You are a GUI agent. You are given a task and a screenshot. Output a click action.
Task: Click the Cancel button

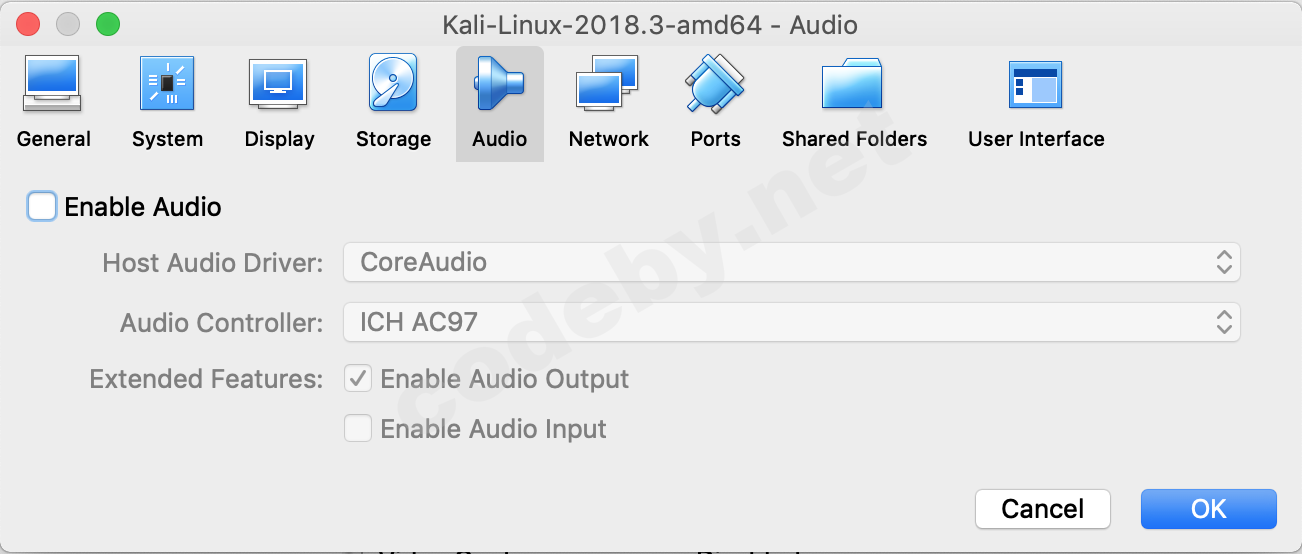click(x=1042, y=509)
